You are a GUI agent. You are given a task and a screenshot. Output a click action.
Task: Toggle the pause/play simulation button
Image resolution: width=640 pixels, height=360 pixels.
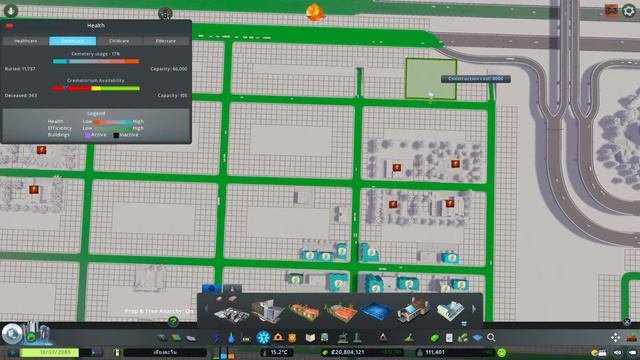[12, 352]
